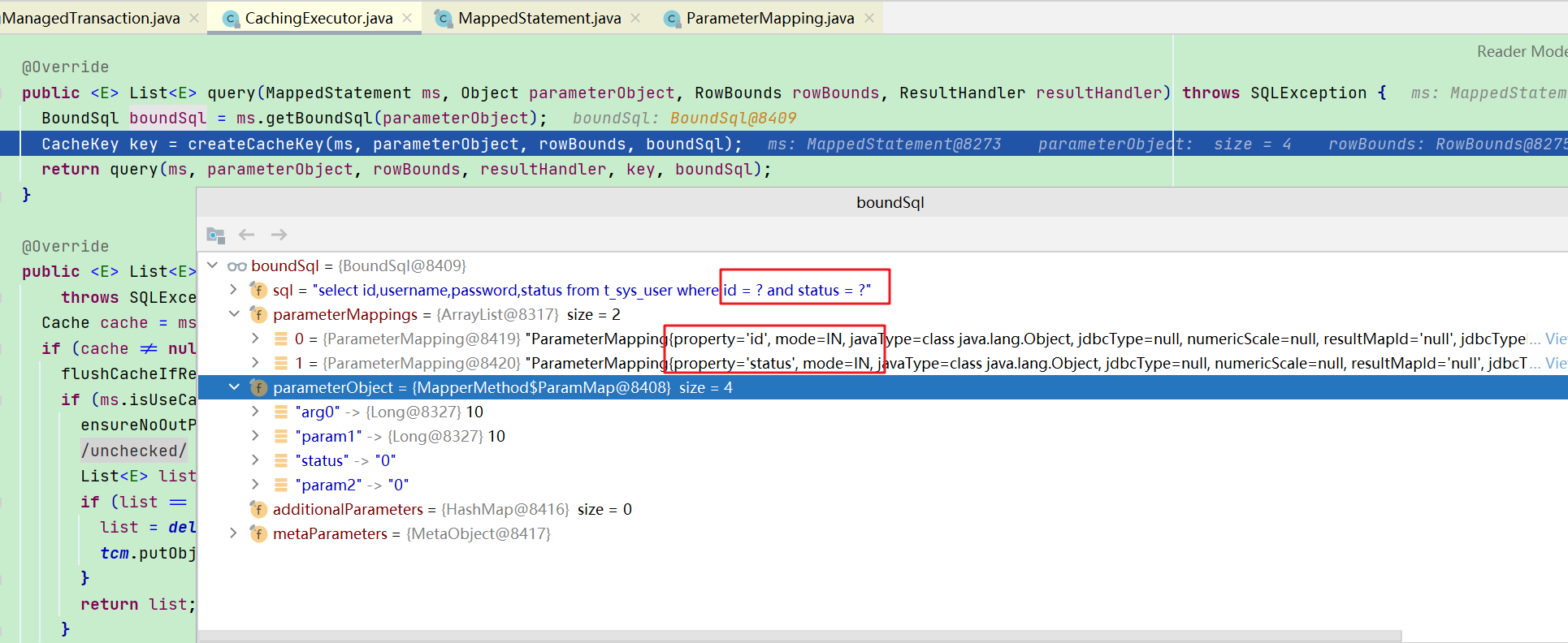Select the additionalParameters HashMap row

tap(883, 509)
